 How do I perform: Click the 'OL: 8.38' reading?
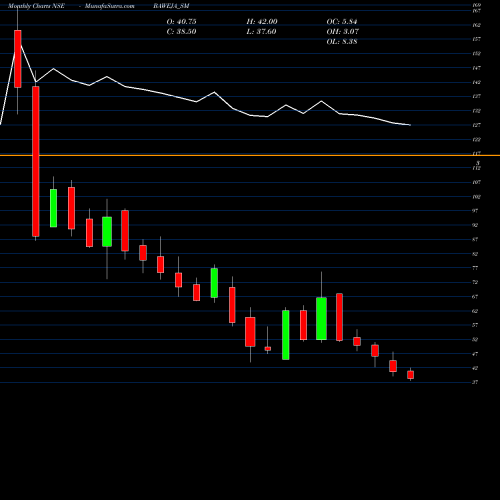(342, 42)
